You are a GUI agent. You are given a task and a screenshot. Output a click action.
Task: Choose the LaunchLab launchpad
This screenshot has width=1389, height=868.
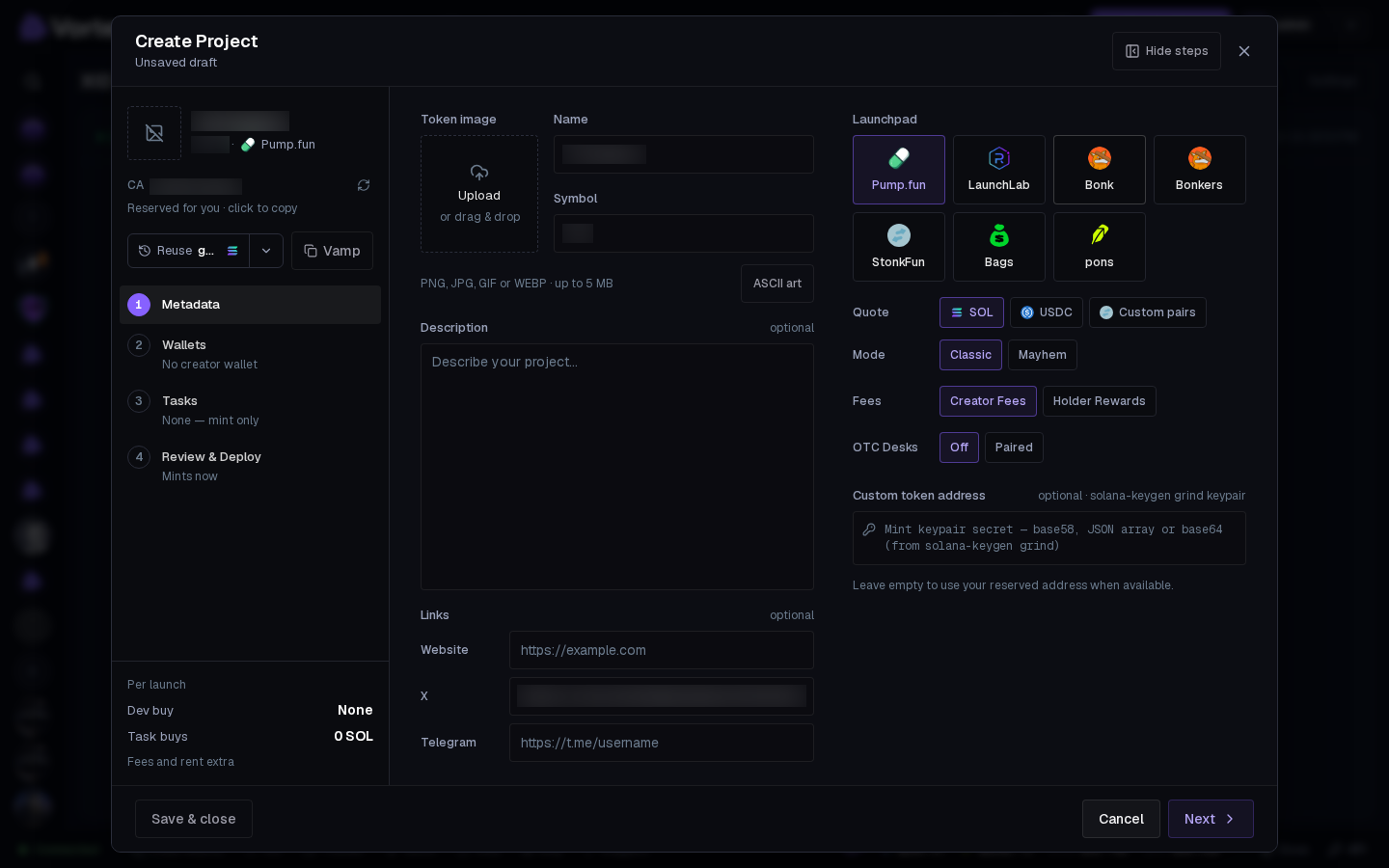coord(999,170)
